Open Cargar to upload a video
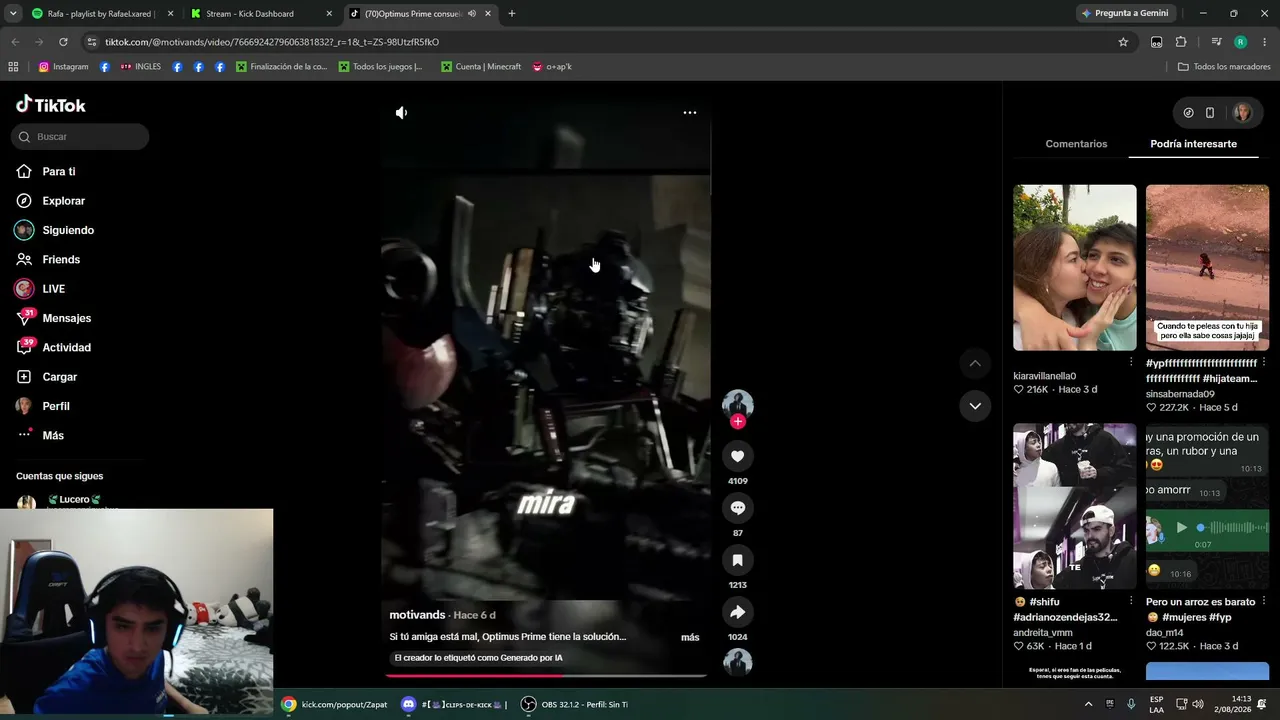 pos(59,377)
